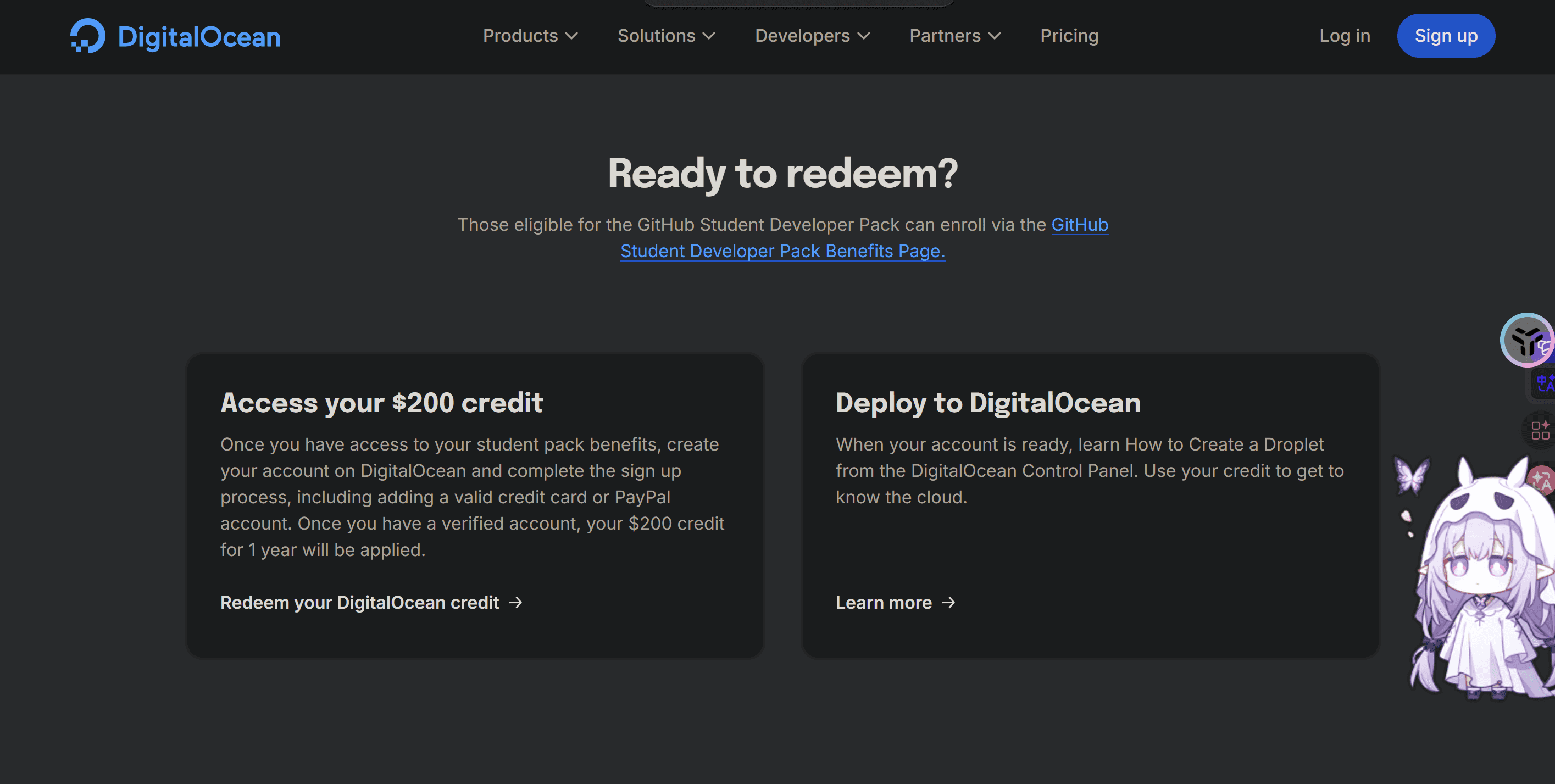Open the Partners dropdown menu
The height and width of the screenshot is (784, 1555).
click(x=955, y=36)
